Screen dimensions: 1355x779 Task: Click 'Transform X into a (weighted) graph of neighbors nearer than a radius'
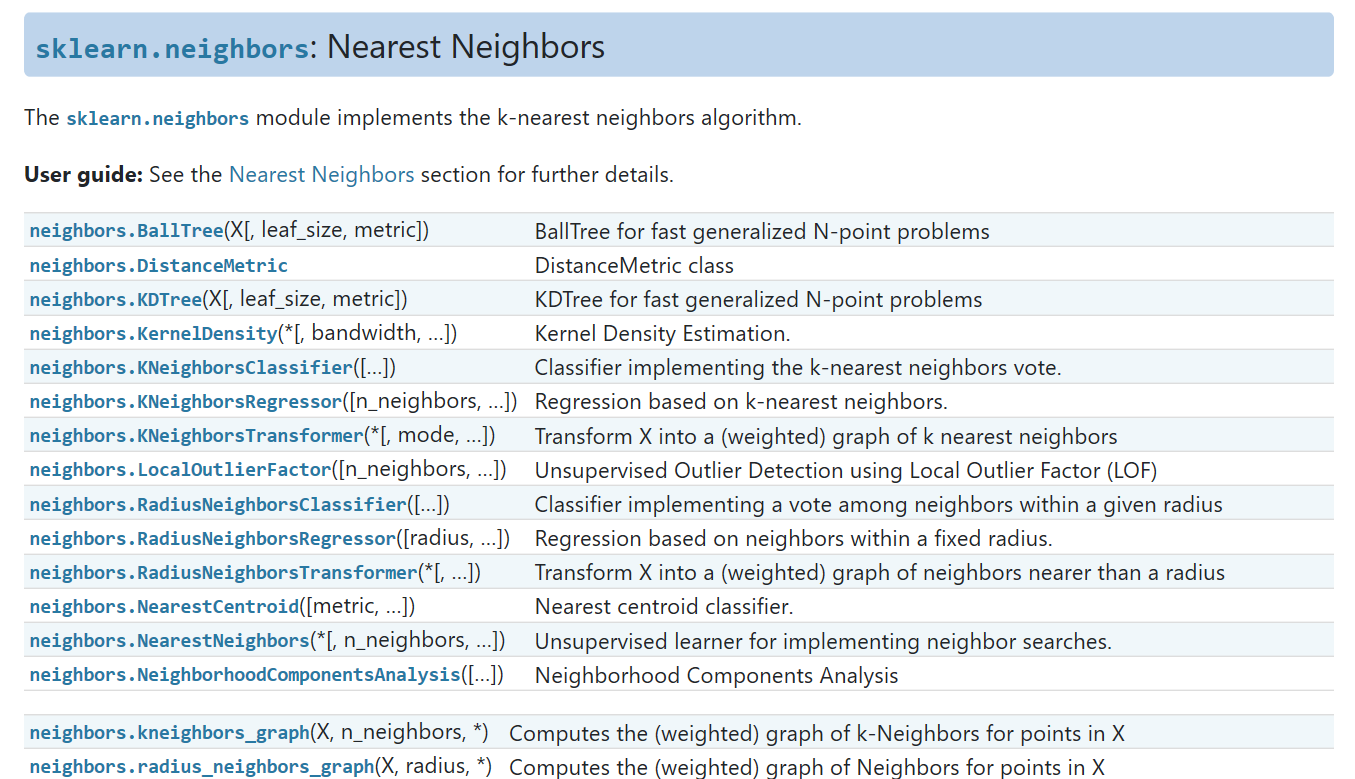[880, 572]
